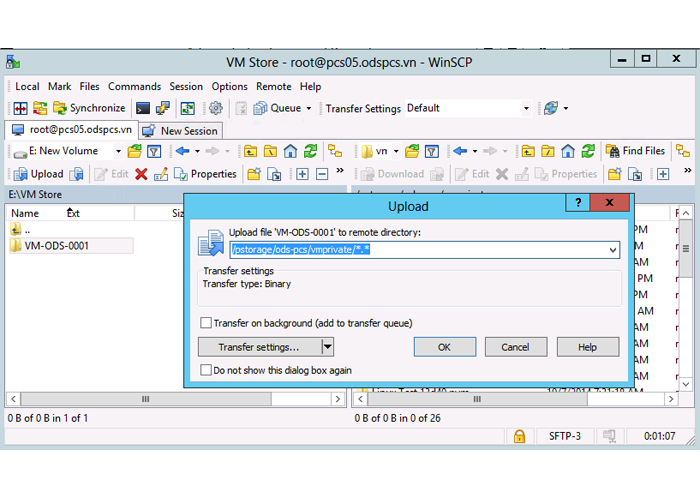The width and height of the screenshot is (700, 500).
Task: Open the Options menu
Action: click(x=229, y=87)
